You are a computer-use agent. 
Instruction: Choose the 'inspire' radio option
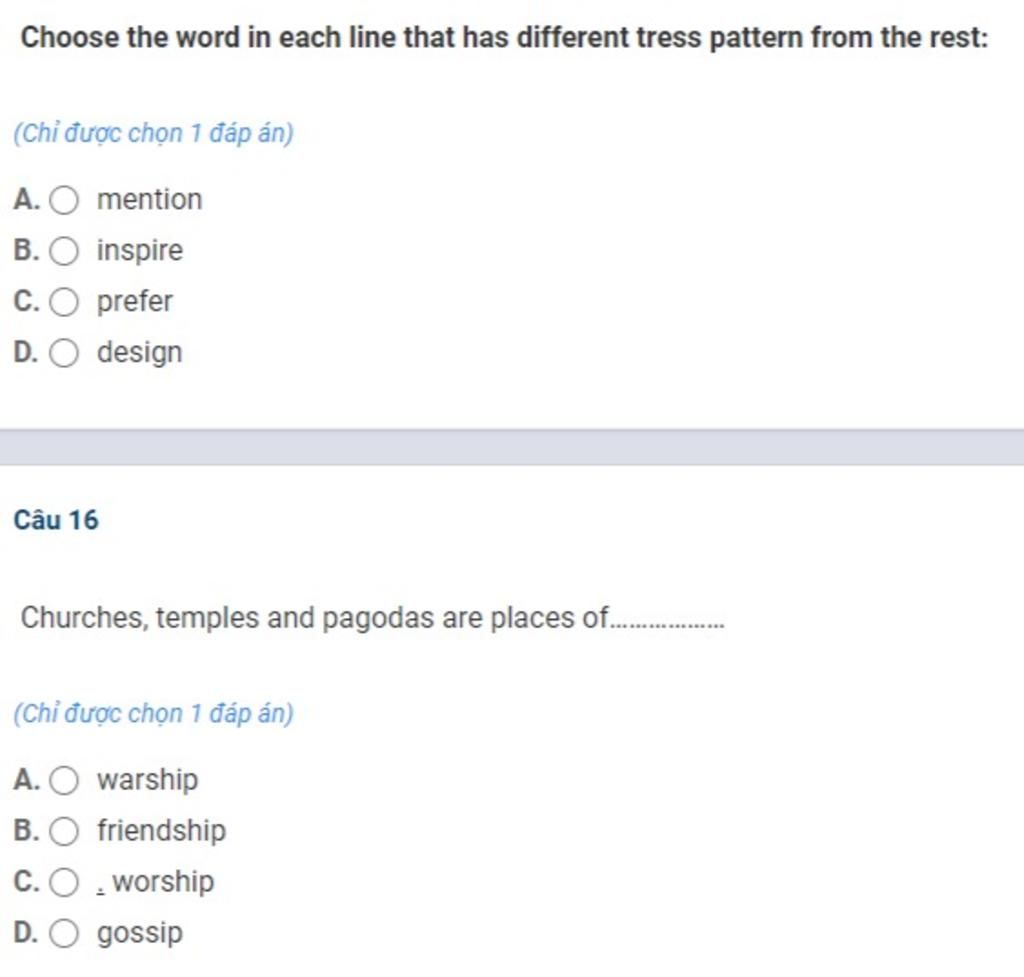coord(64,251)
